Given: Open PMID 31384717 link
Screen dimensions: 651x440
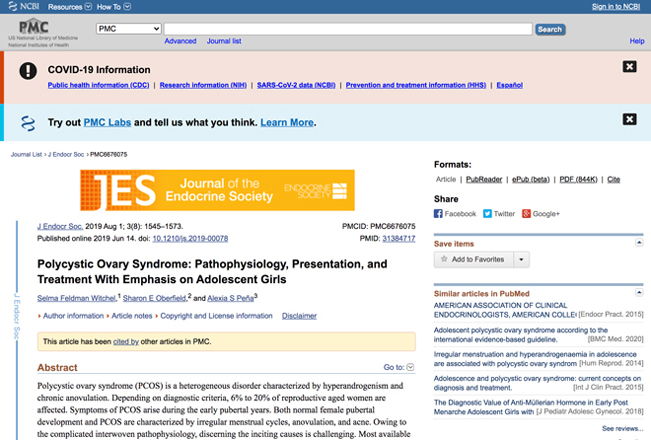Looking at the screenshot, I should pos(399,239).
